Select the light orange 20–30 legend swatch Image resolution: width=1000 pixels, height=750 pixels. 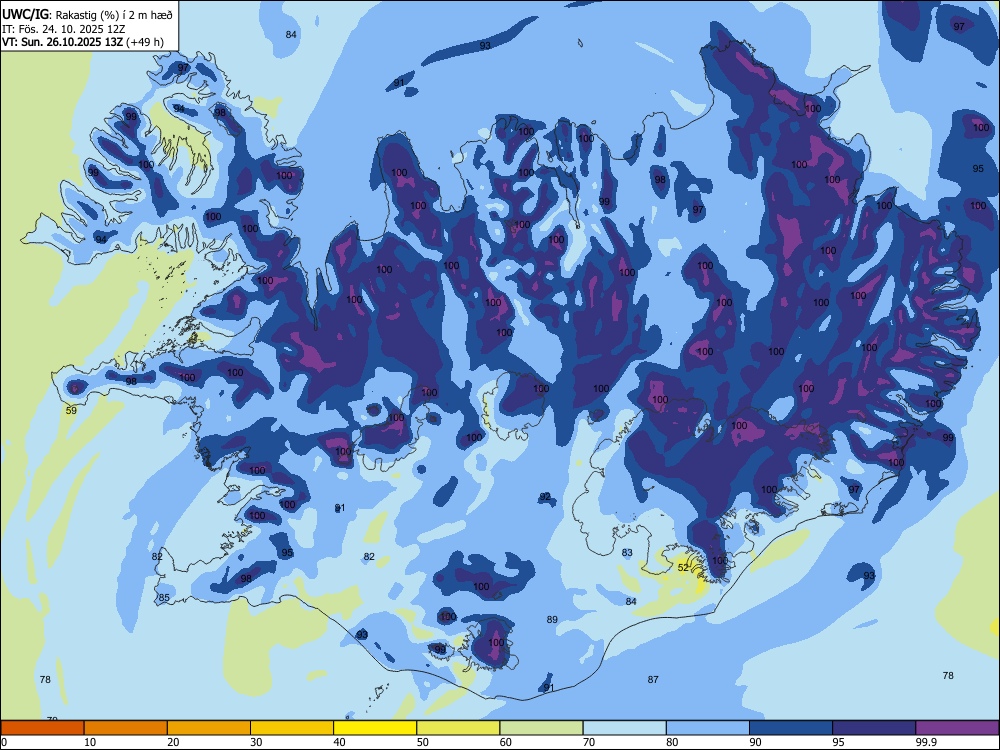pos(209,728)
